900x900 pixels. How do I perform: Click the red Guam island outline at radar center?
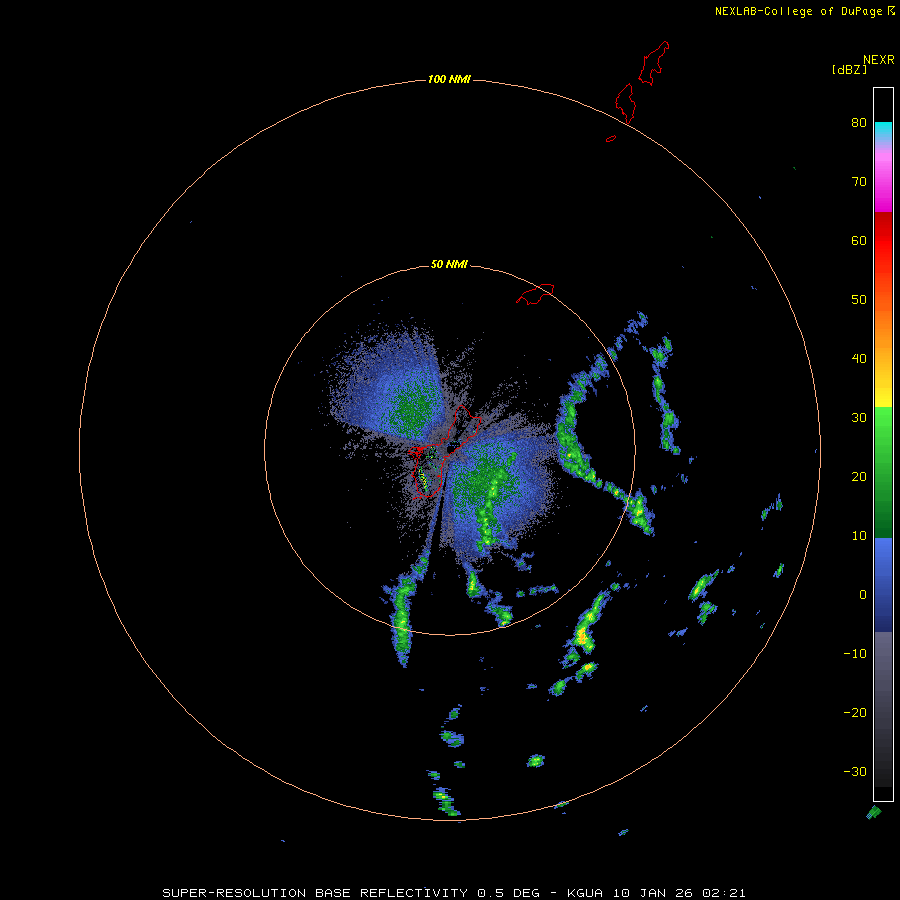pyautogui.click(x=444, y=452)
